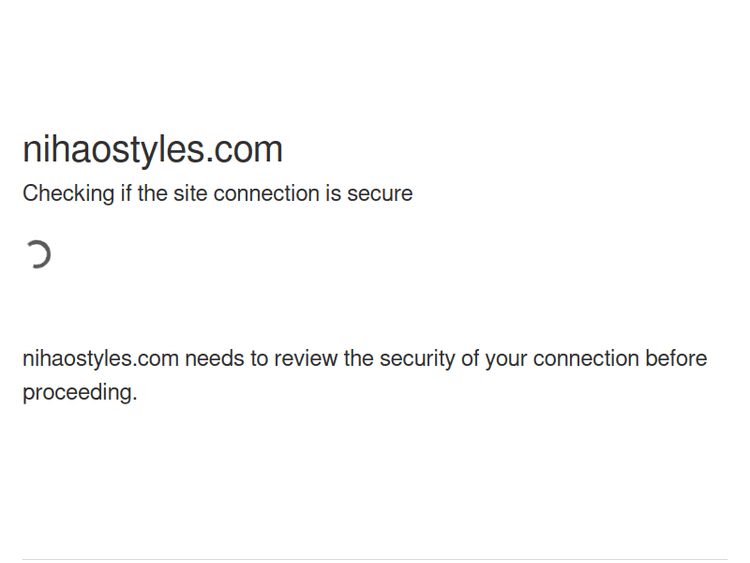Click the word "secure" in the subtitle
This screenshot has width=750, height=563.
(380, 193)
